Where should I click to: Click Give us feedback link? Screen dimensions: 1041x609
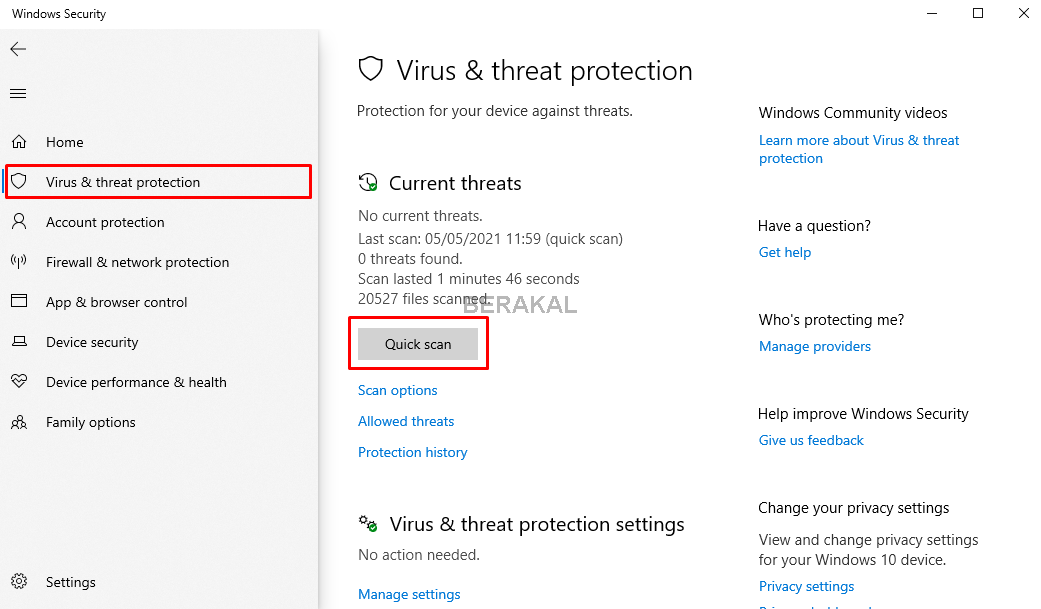click(811, 440)
